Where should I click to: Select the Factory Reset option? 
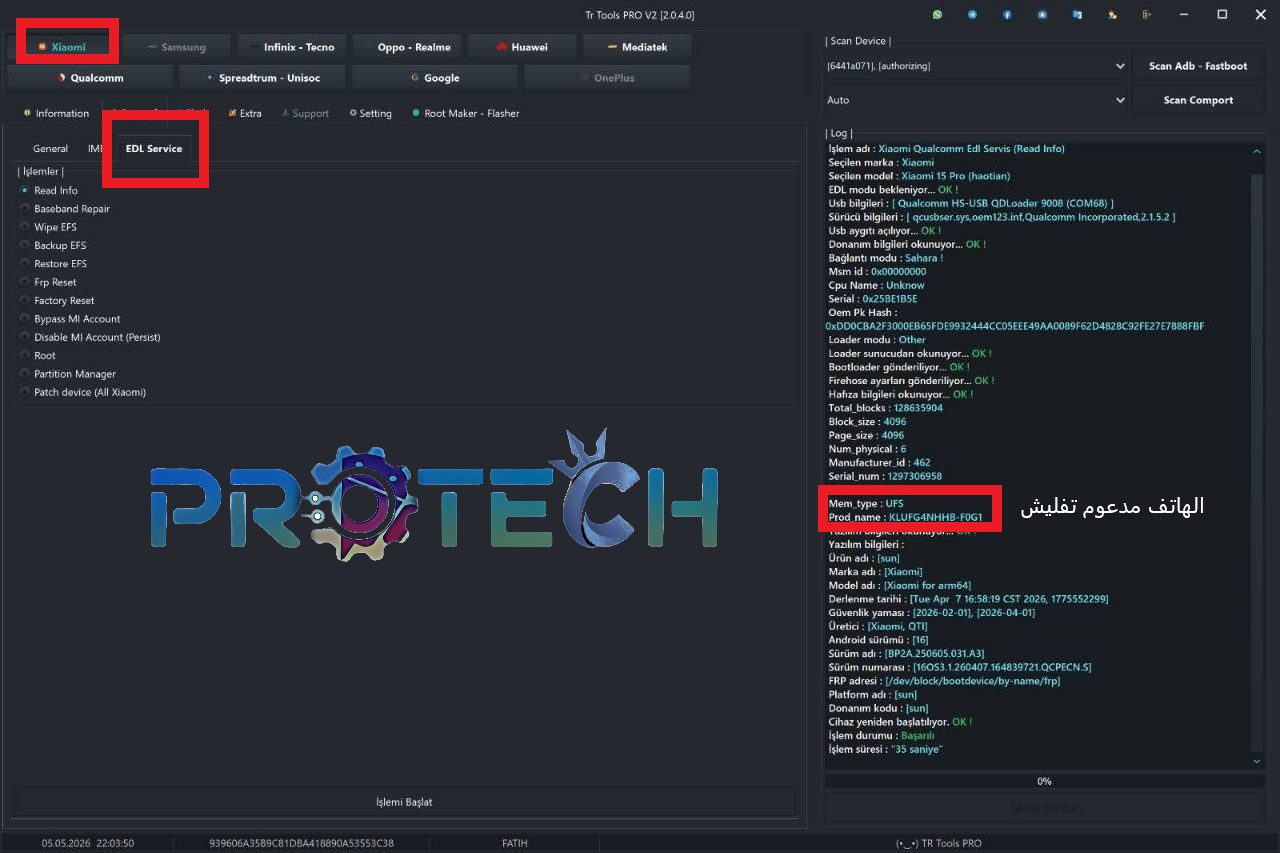57,300
